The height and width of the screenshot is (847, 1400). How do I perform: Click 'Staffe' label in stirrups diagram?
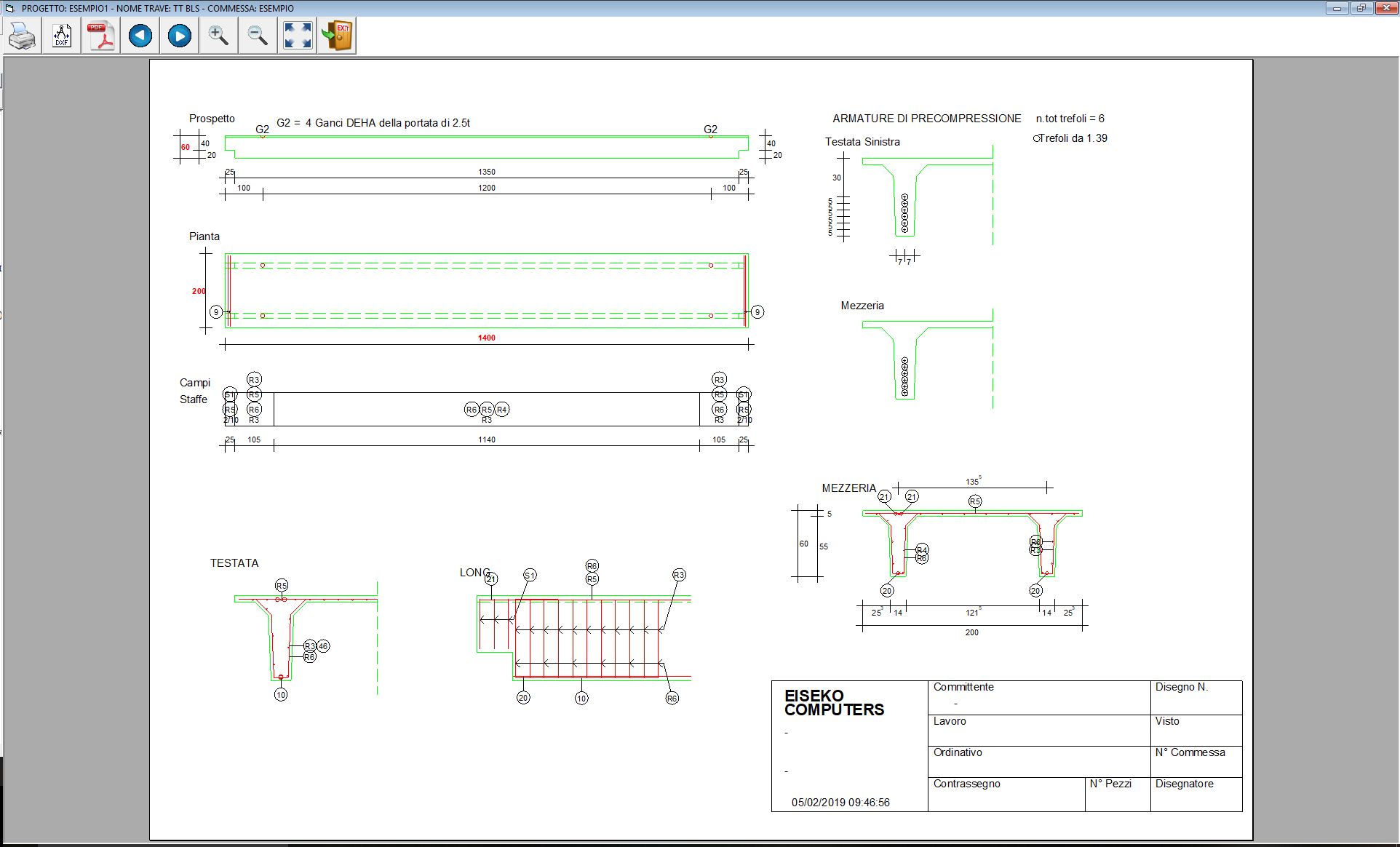tap(194, 399)
